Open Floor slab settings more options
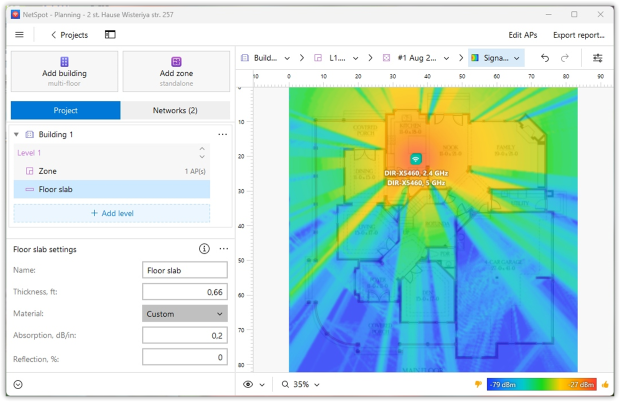The height and width of the screenshot is (402, 620). click(224, 249)
